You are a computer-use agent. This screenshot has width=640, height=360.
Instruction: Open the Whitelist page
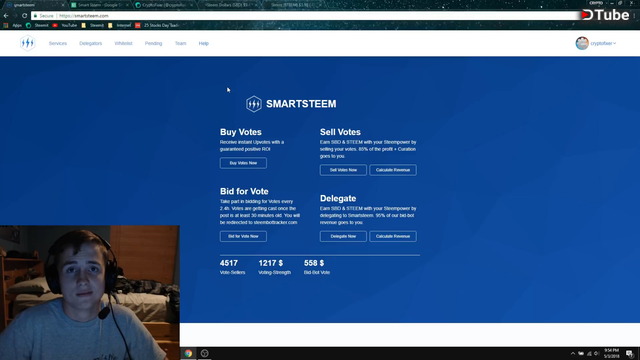click(123, 43)
